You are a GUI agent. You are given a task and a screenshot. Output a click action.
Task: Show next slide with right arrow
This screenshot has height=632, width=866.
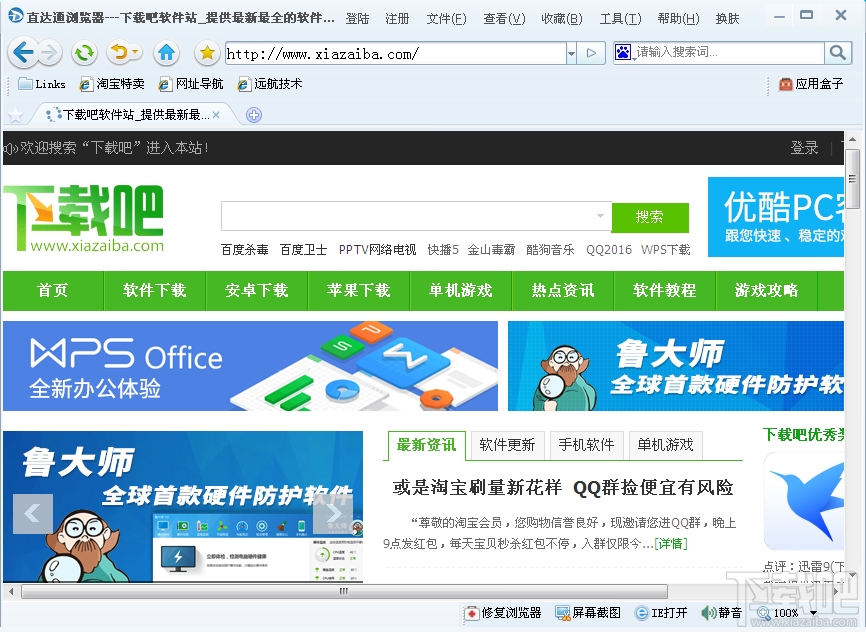click(333, 514)
